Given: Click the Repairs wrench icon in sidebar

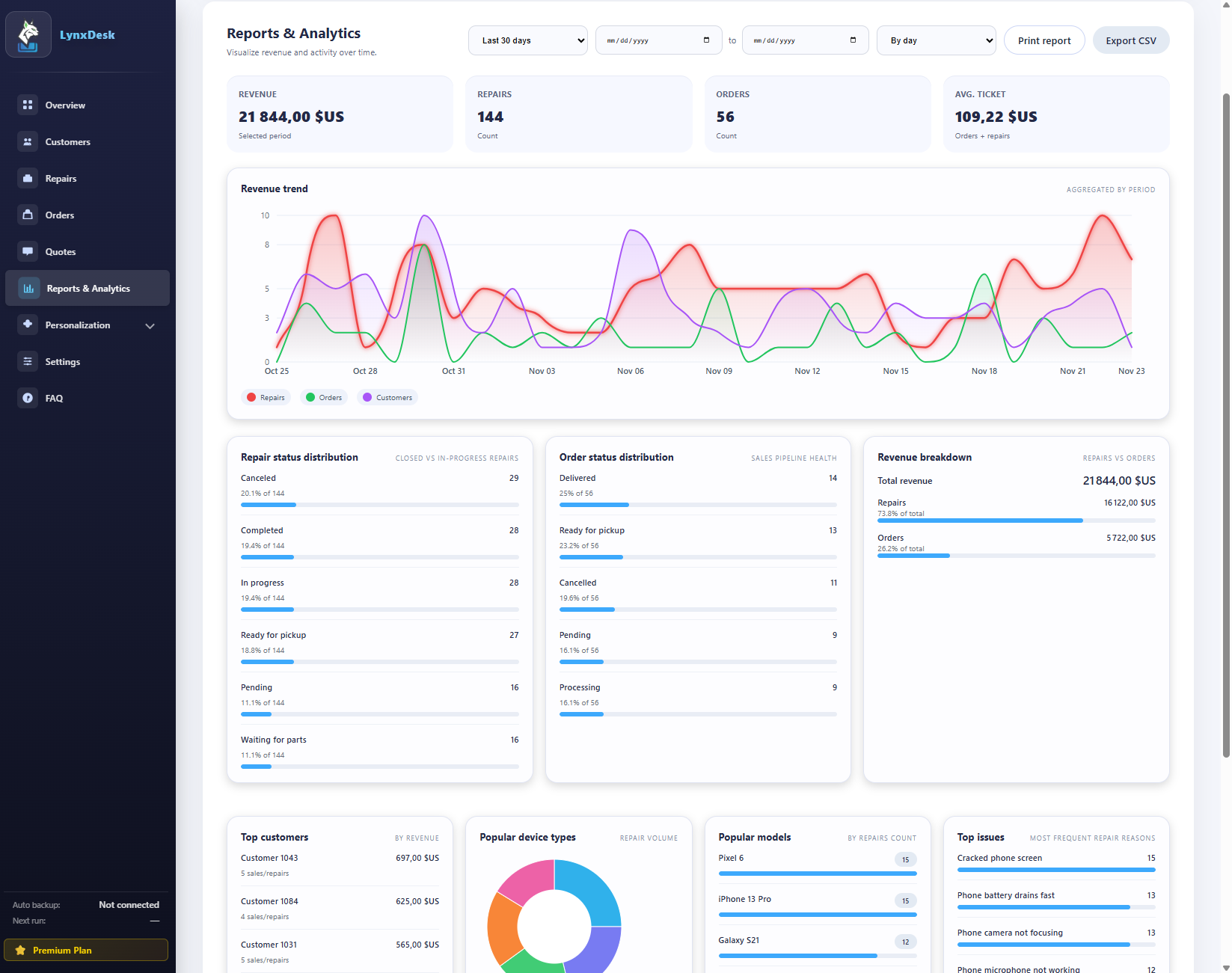Looking at the screenshot, I should pos(28,178).
